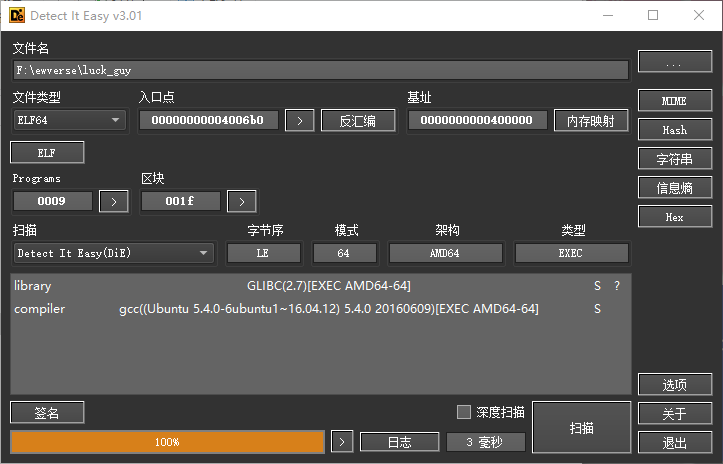Click arrow button beside the progress bar
This screenshot has height=464, width=723.
(342, 442)
